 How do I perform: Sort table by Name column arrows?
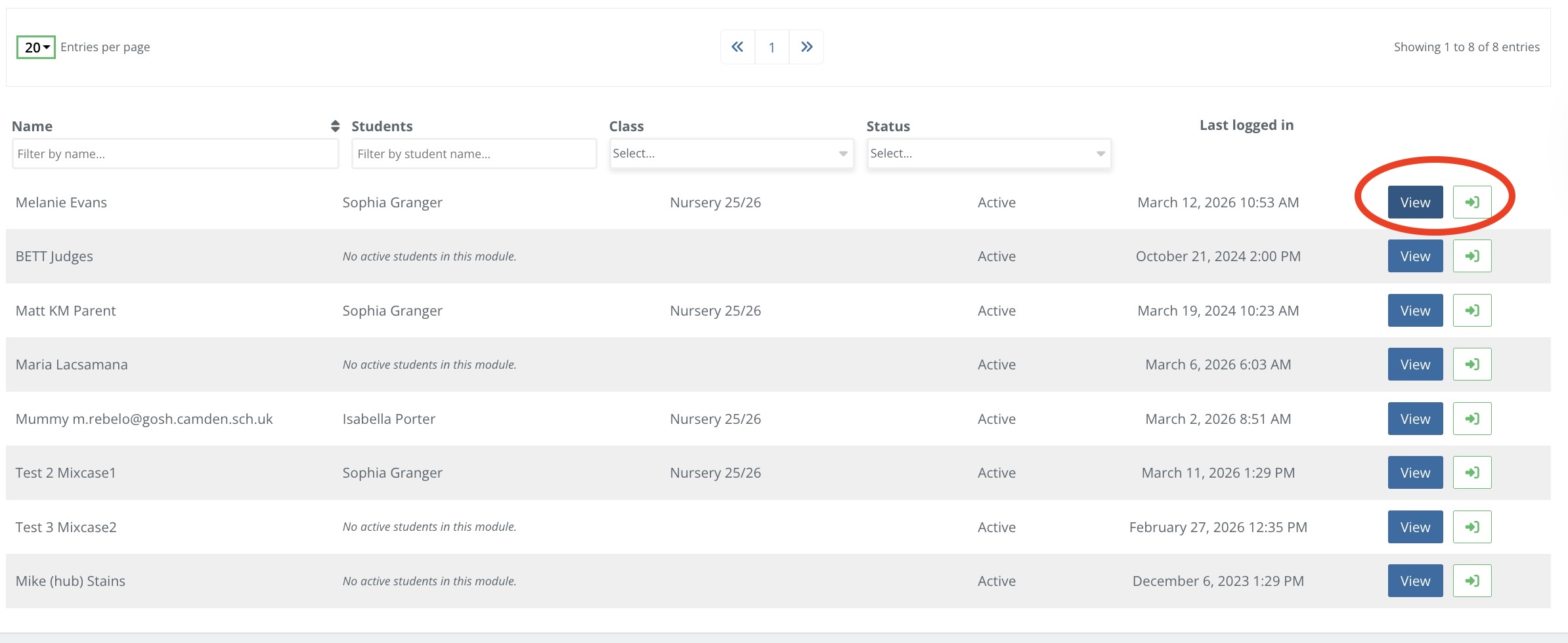tap(335, 126)
